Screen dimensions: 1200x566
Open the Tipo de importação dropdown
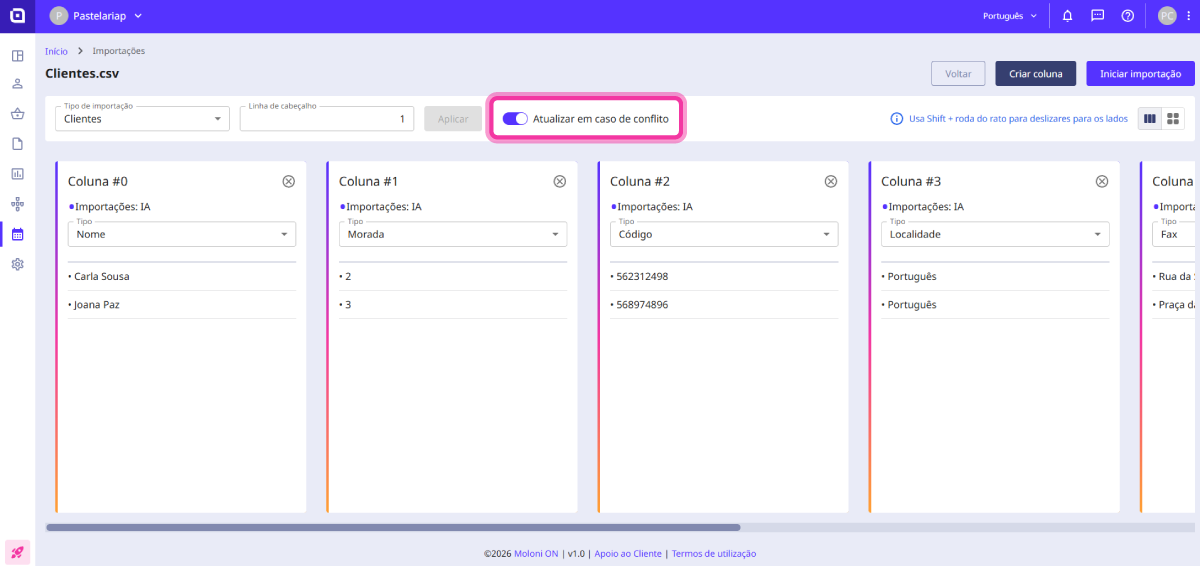point(143,118)
